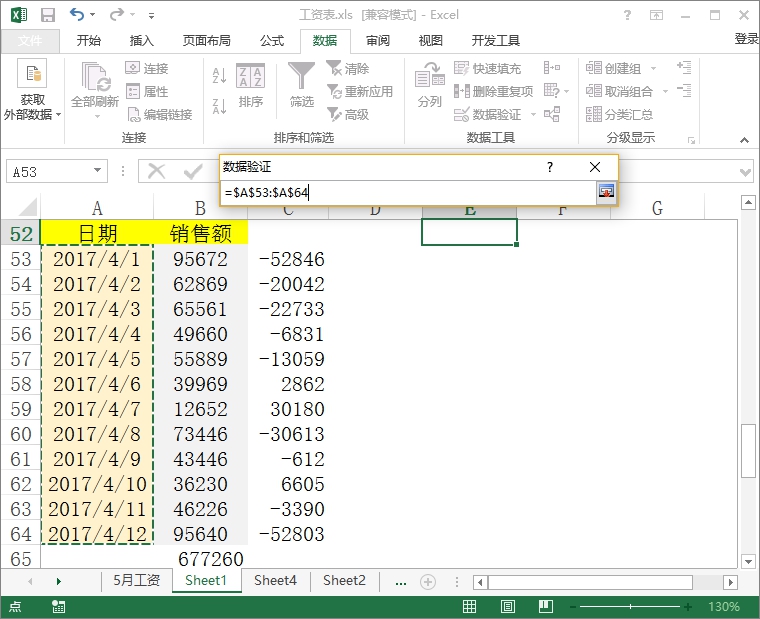The width and height of the screenshot is (760, 619).
Task: Switch to Page Break Preview icon
Action: pyautogui.click(x=546, y=606)
